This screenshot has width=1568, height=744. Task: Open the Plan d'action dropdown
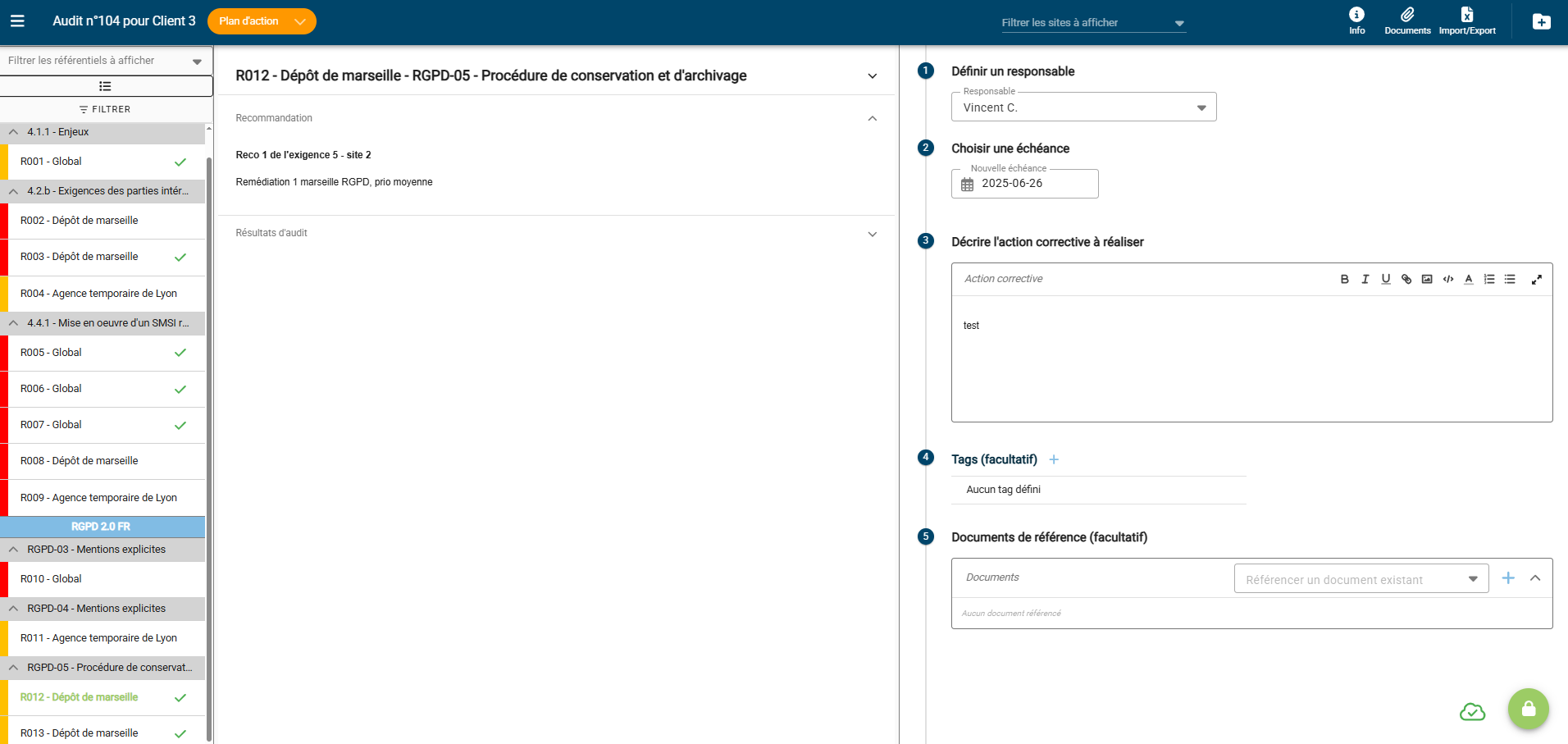261,21
